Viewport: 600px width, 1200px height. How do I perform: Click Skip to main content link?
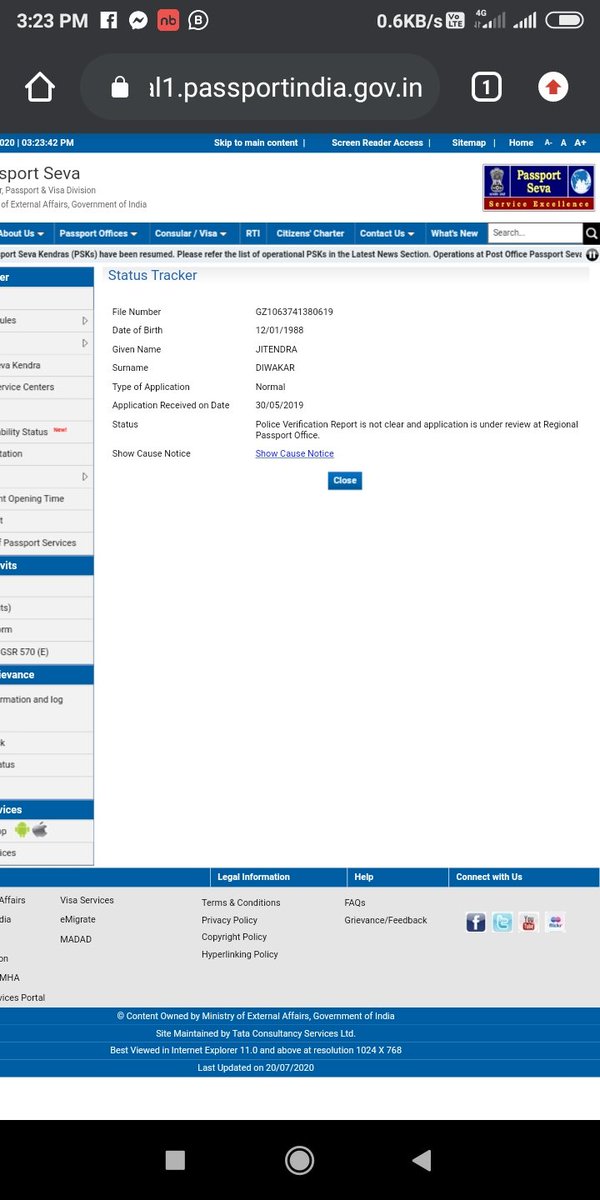tap(256, 143)
